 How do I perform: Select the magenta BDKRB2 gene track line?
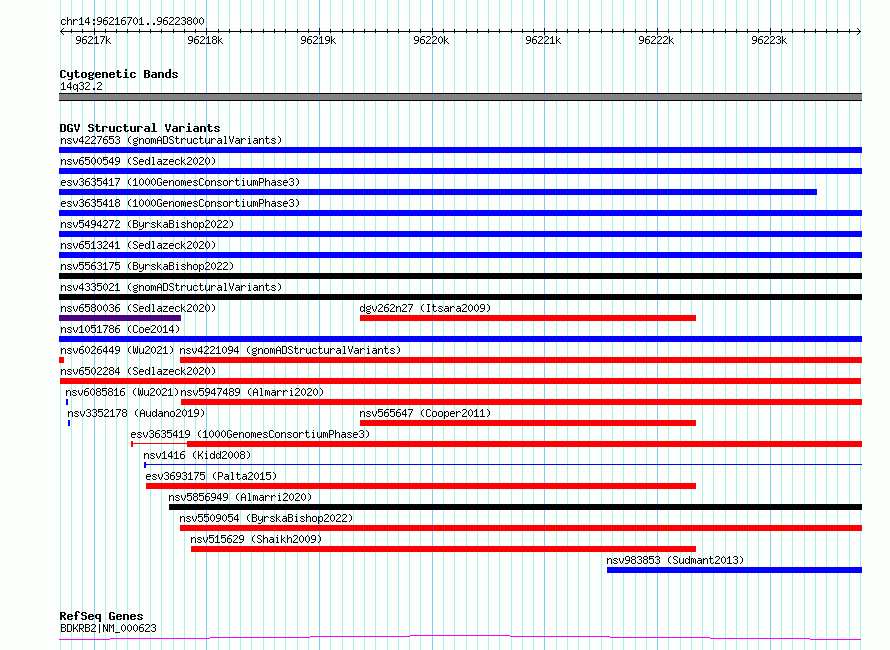[460, 638]
